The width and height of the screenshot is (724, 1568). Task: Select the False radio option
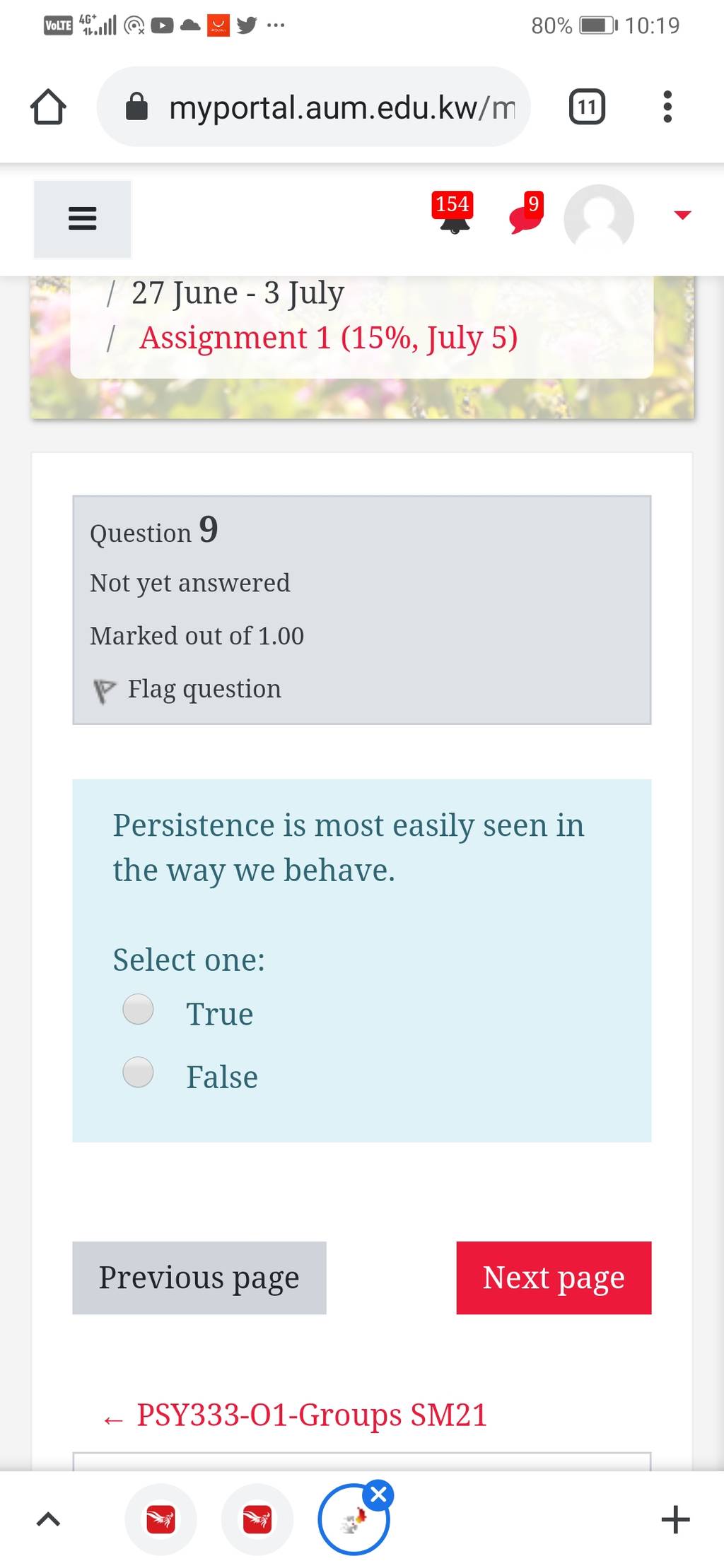[x=138, y=1072]
